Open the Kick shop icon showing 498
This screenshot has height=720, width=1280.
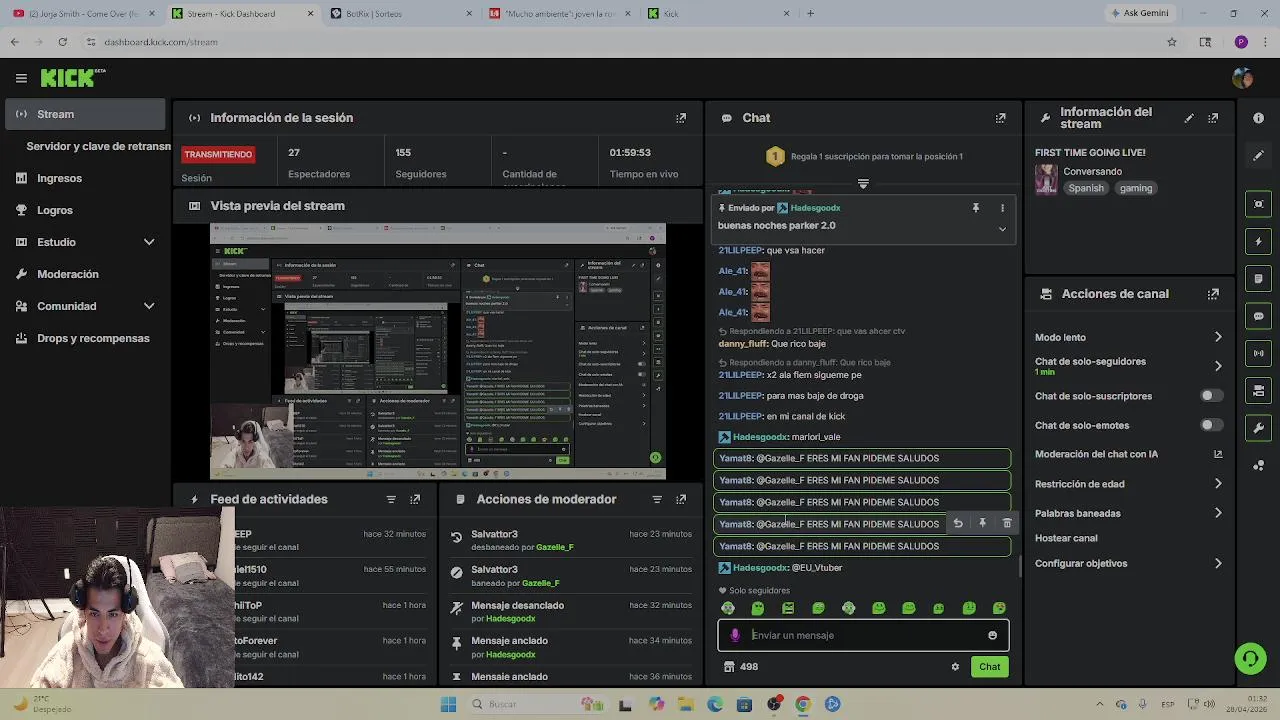(729, 667)
